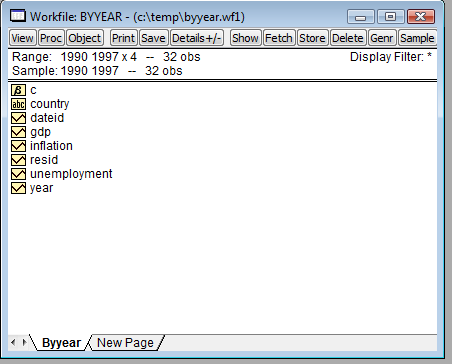Click the Delete button
This screenshot has width=452, height=364.
pos(348,38)
